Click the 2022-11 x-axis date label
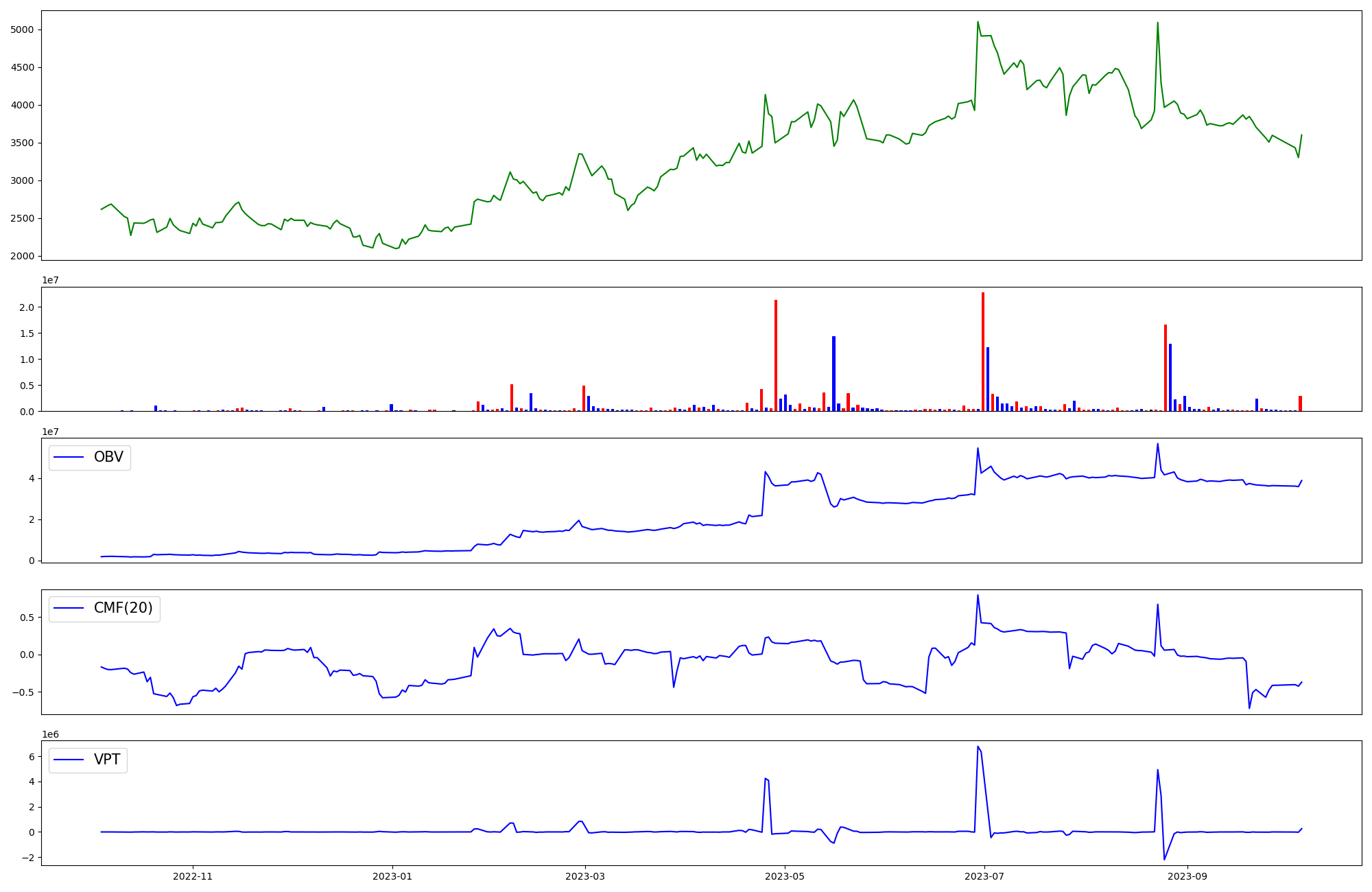The width and height of the screenshot is (1372, 892). click(193, 876)
